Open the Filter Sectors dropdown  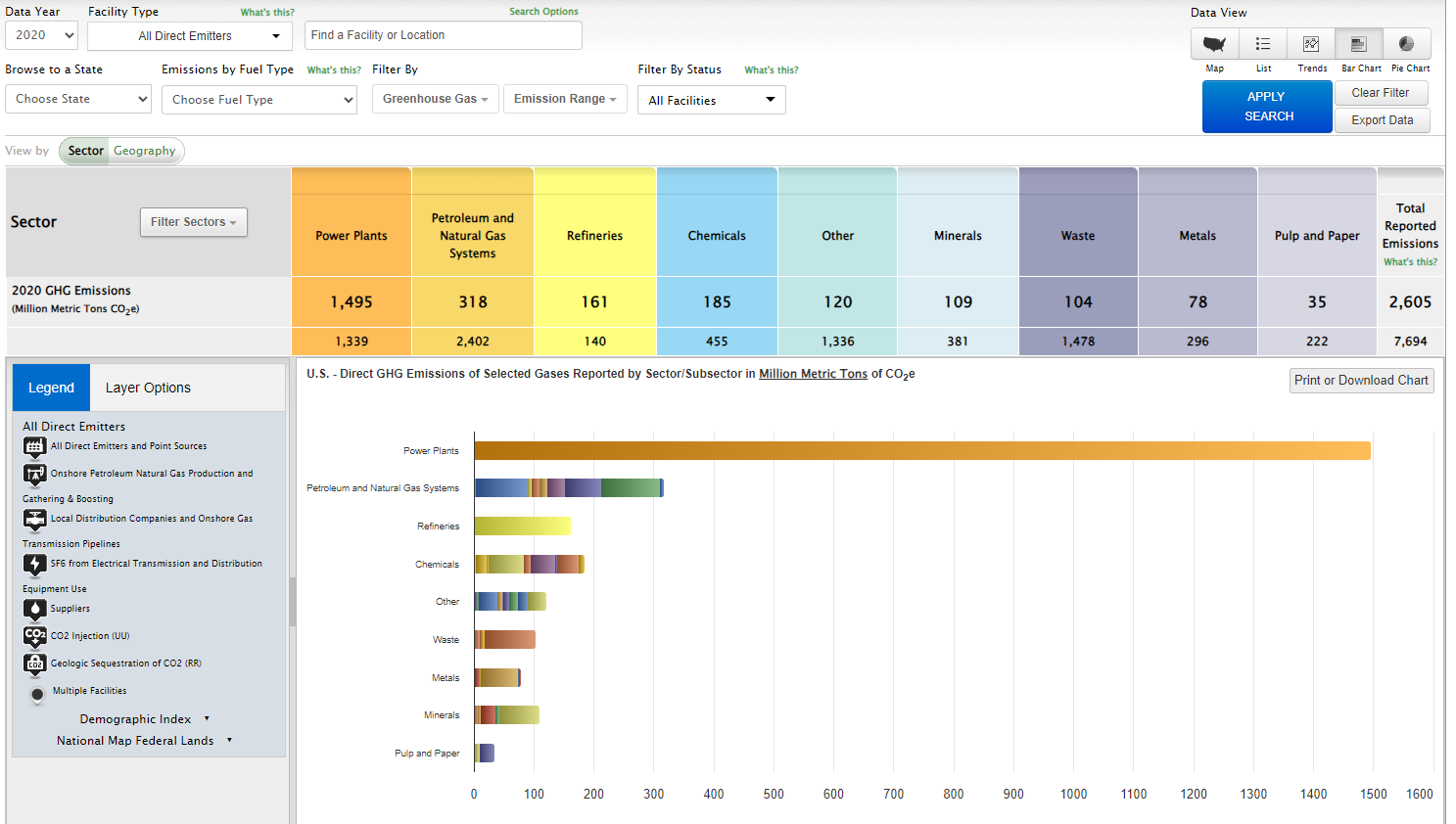click(x=194, y=222)
